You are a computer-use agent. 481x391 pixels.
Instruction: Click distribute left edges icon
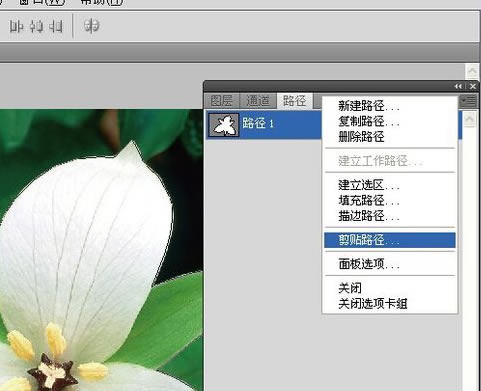click(x=16, y=26)
